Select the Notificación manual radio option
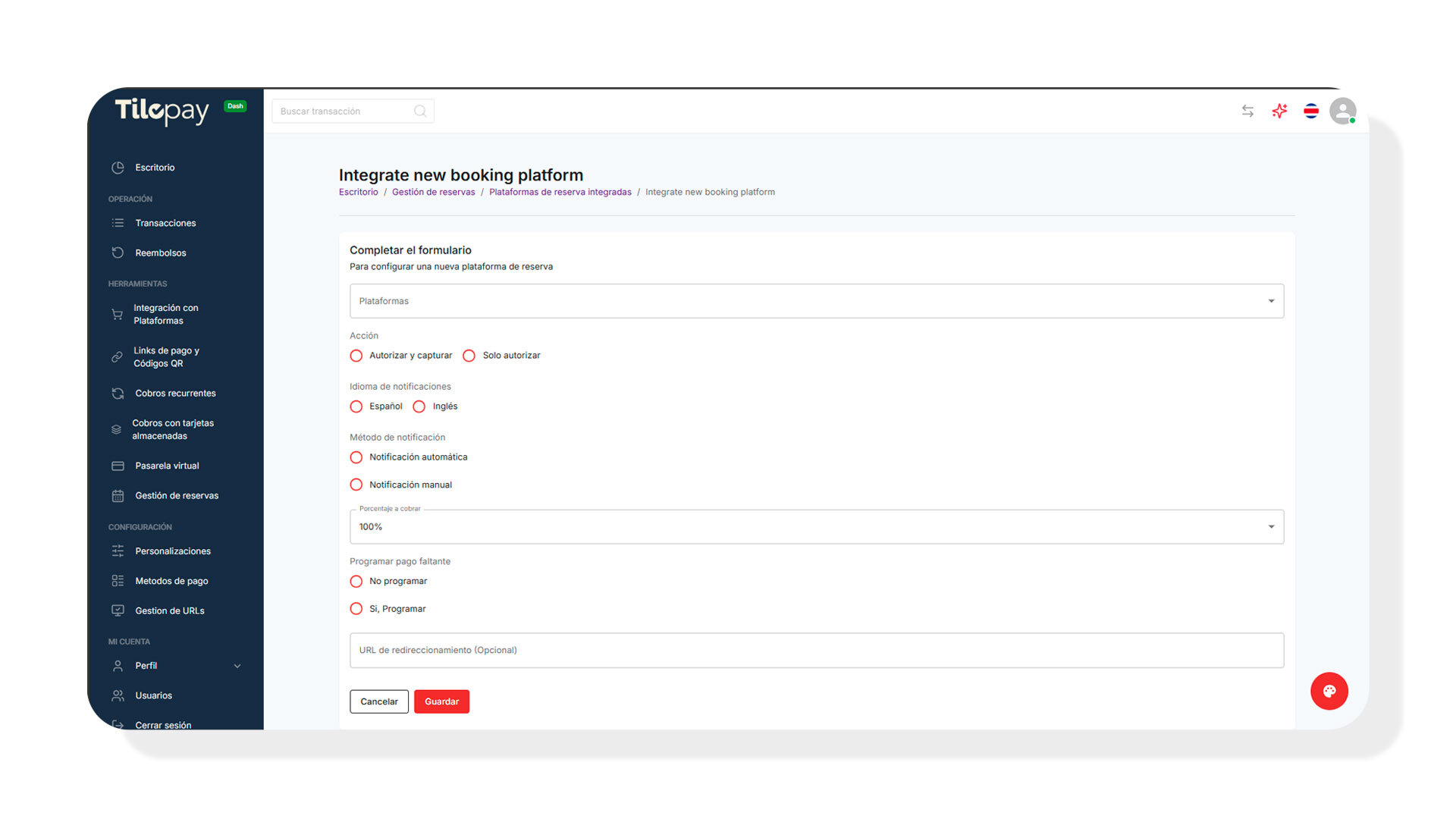This screenshot has height=819, width=1456. tap(356, 485)
